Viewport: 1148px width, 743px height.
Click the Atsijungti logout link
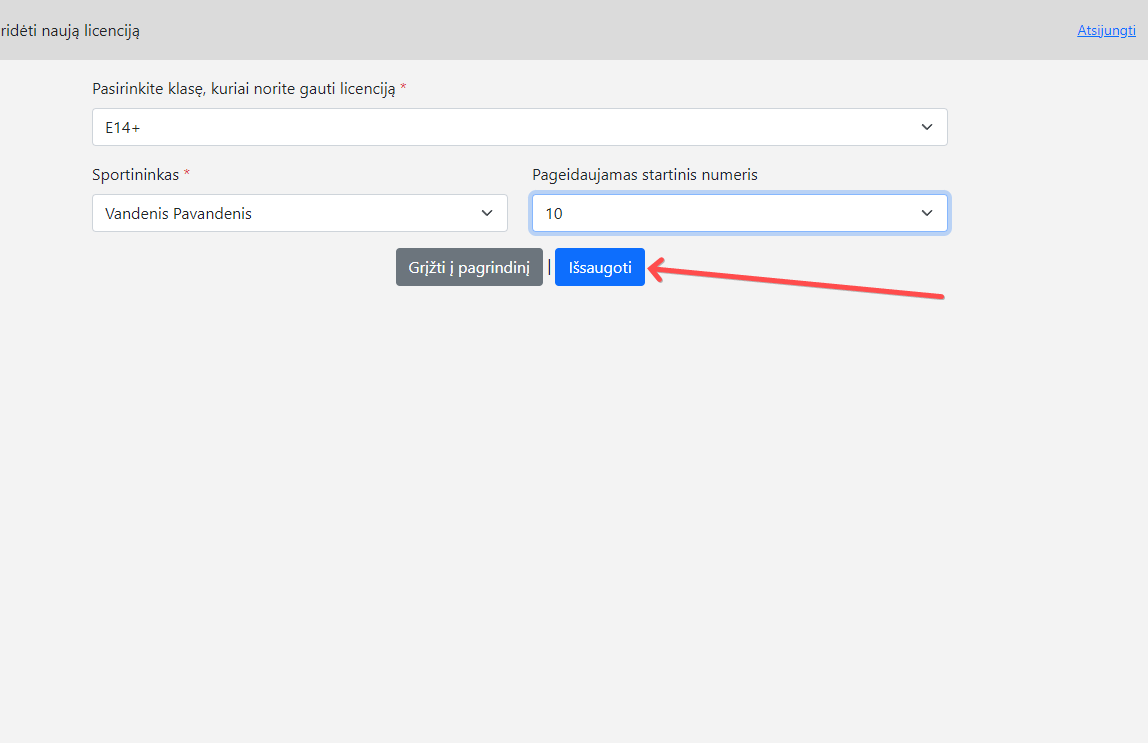coord(1106,31)
